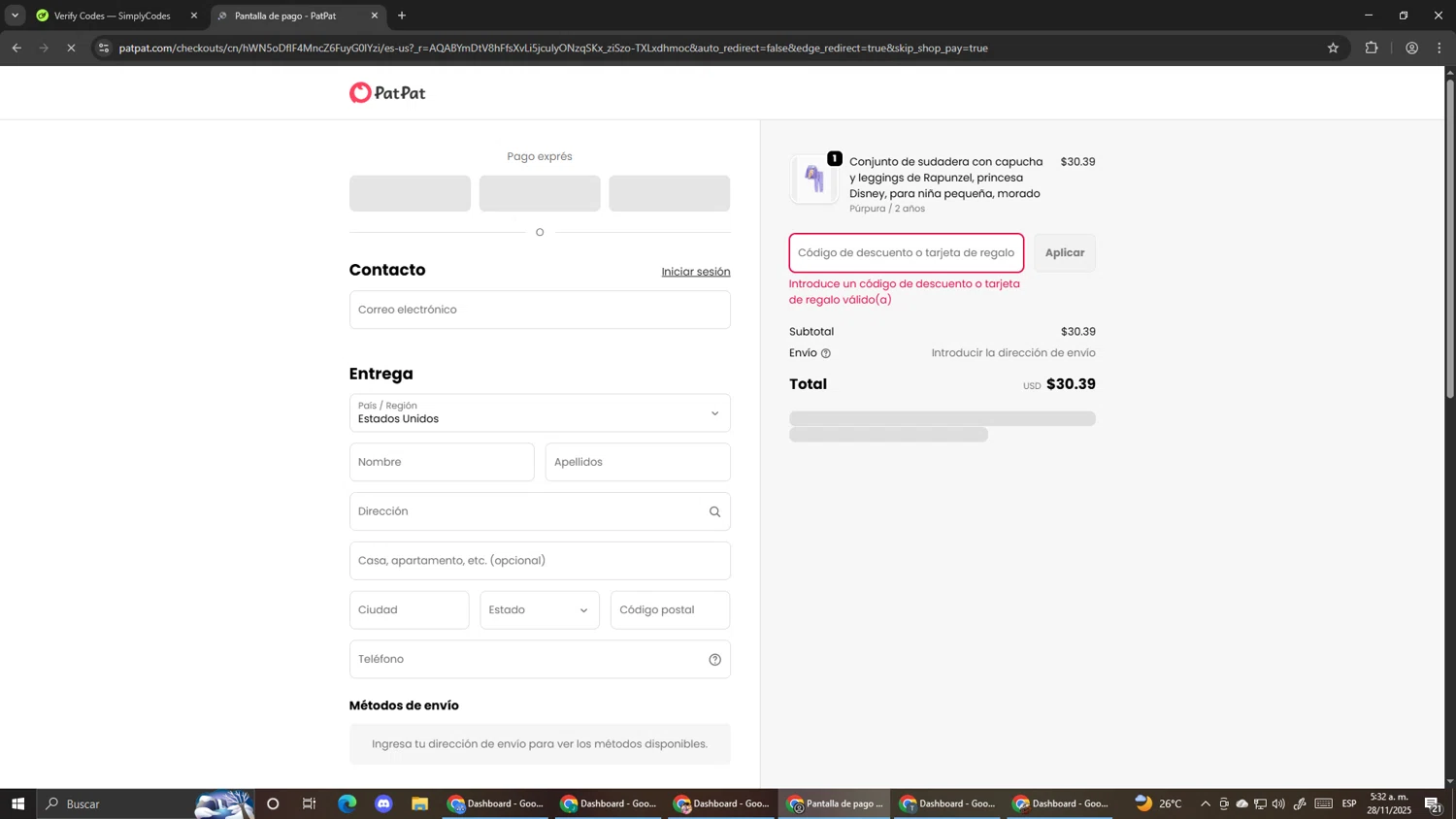Launch Microsoft Edge from taskbar
This screenshot has height=819, width=1456.
pos(347,803)
